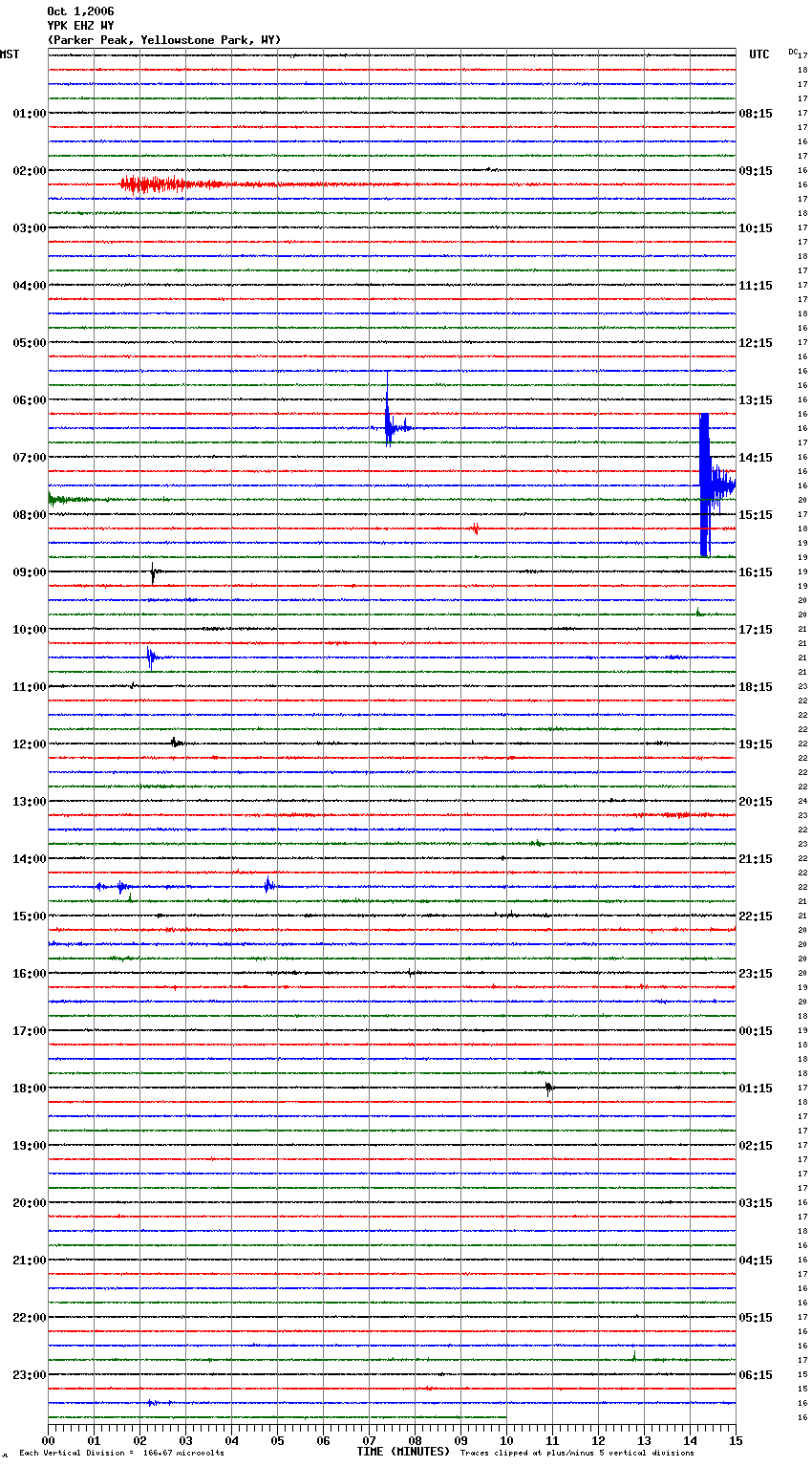This screenshot has width=812, height=1466.
Task: Click the 'DC' column header
Action: [x=793, y=52]
